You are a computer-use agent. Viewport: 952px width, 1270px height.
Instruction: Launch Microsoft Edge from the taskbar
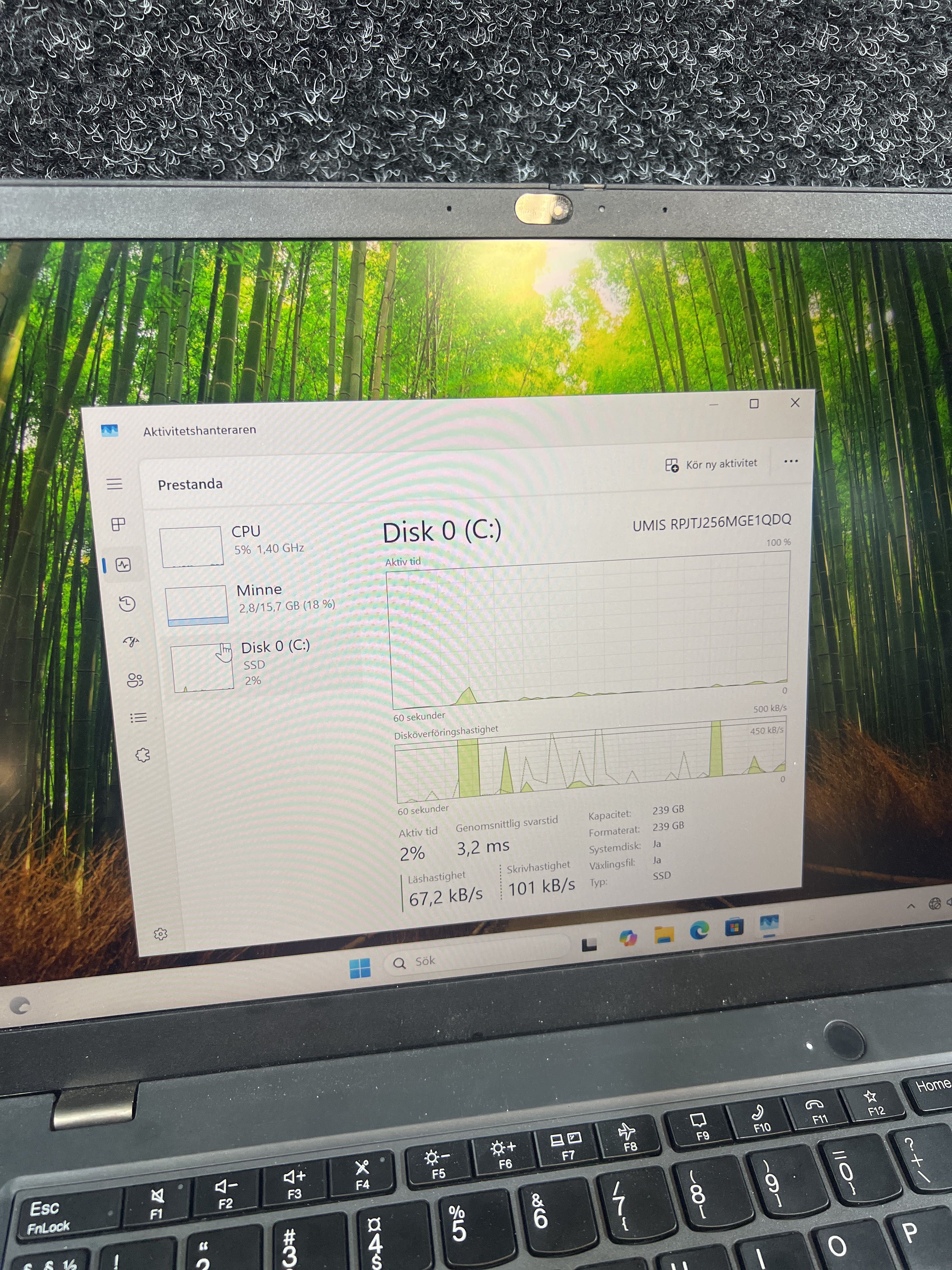(x=699, y=930)
